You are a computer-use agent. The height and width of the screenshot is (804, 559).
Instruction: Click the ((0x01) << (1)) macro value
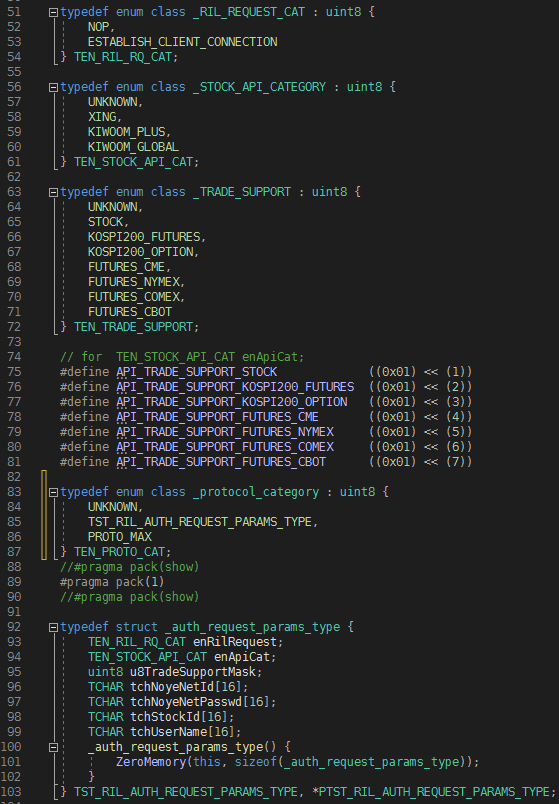pos(421,372)
